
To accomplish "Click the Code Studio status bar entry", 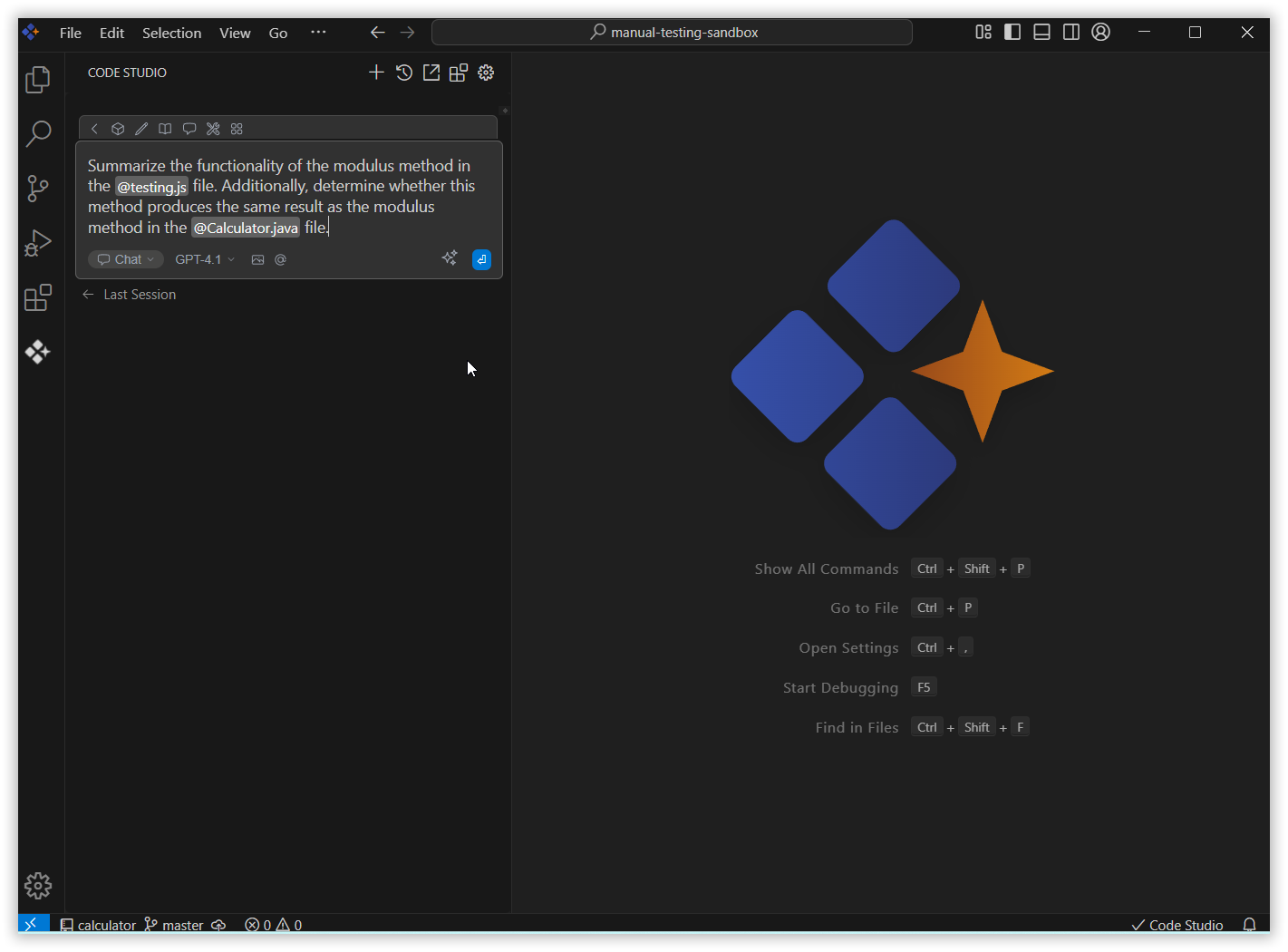I will (x=1177, y=925).
